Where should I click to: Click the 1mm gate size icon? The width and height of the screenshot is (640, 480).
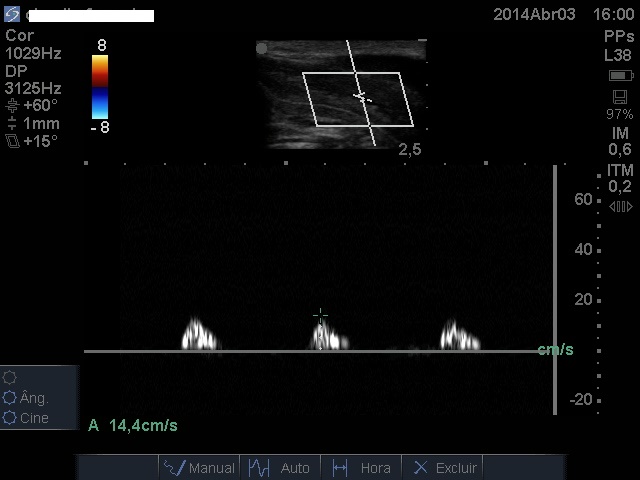point(12,124)
